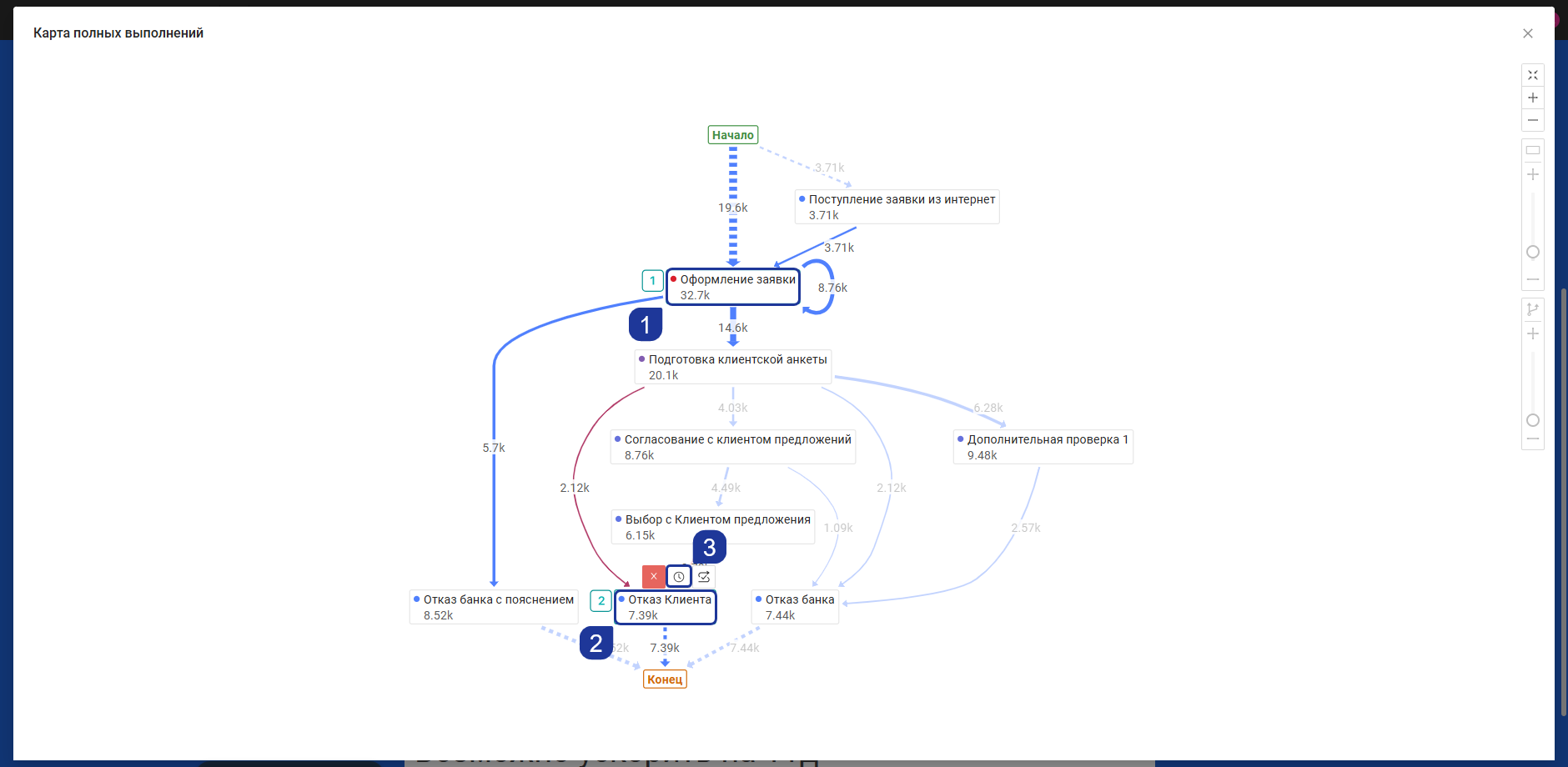
Task: Zoom out with the top minus icon
Action: click(x=1533, y=120)
